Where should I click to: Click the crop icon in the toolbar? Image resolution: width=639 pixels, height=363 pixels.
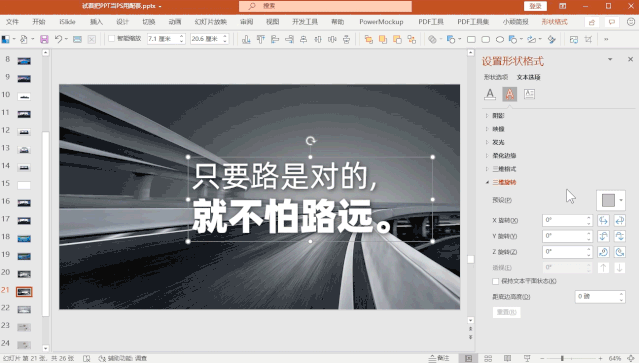click(x=588, y=40)
